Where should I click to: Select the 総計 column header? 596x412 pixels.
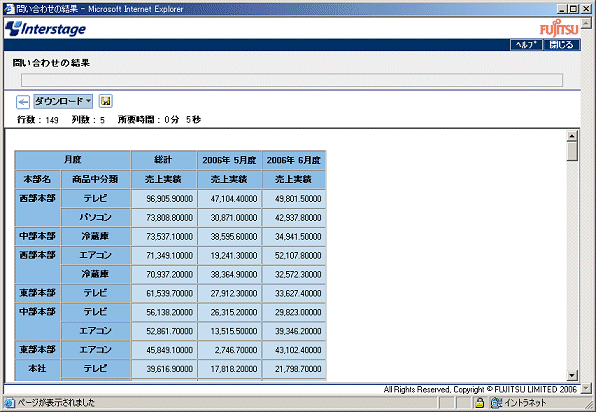click(164, 160)
